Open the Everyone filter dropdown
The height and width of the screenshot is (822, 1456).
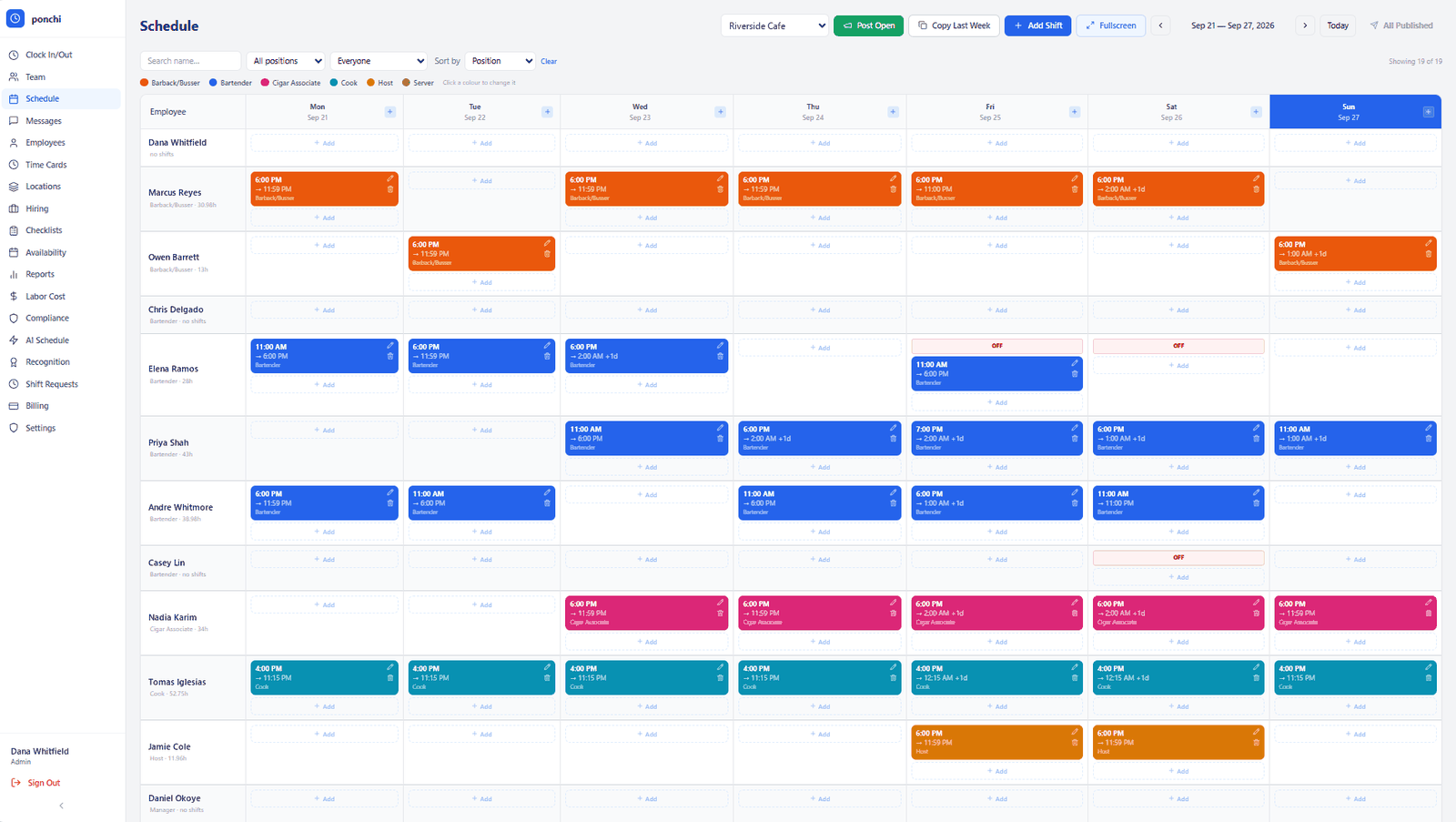pos(379,61)
